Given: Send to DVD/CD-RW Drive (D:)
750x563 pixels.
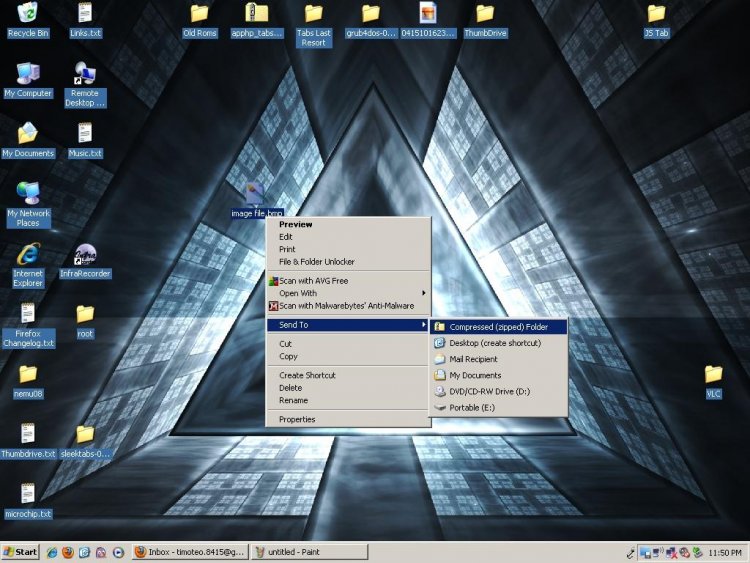Looking at the screenshot, I should point(499,392).
